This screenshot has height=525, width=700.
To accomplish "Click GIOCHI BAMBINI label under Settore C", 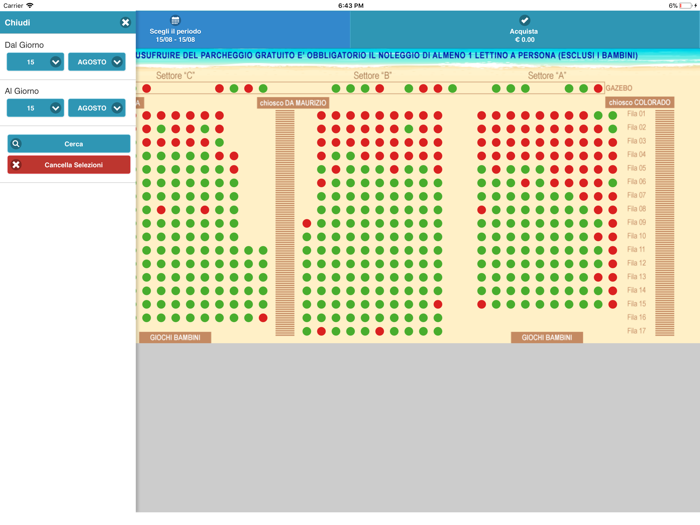I will (175, 338).
